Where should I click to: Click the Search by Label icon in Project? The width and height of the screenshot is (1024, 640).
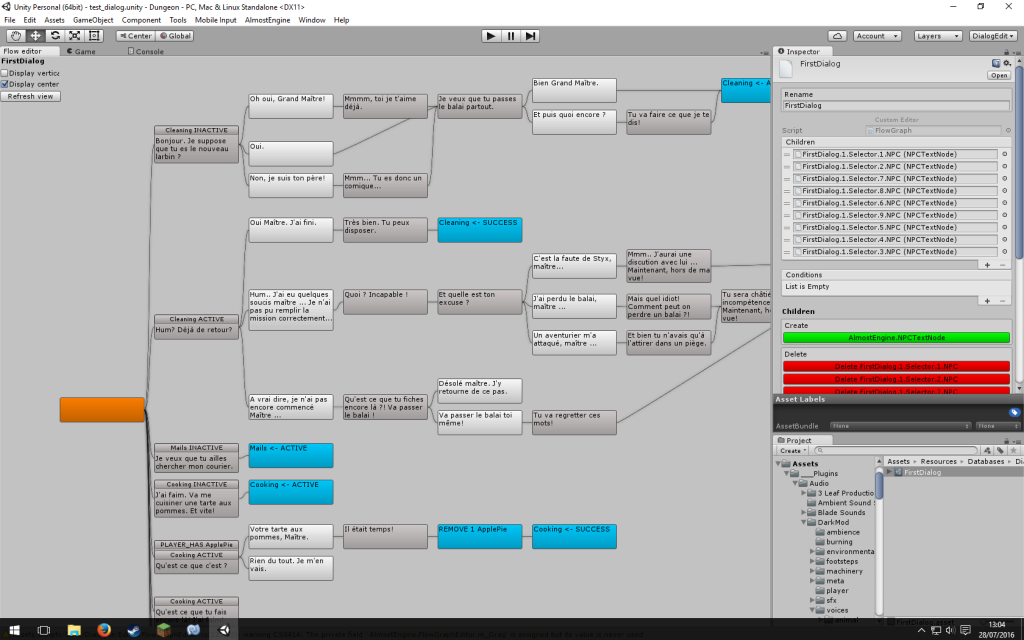(x=1000, y=451)
